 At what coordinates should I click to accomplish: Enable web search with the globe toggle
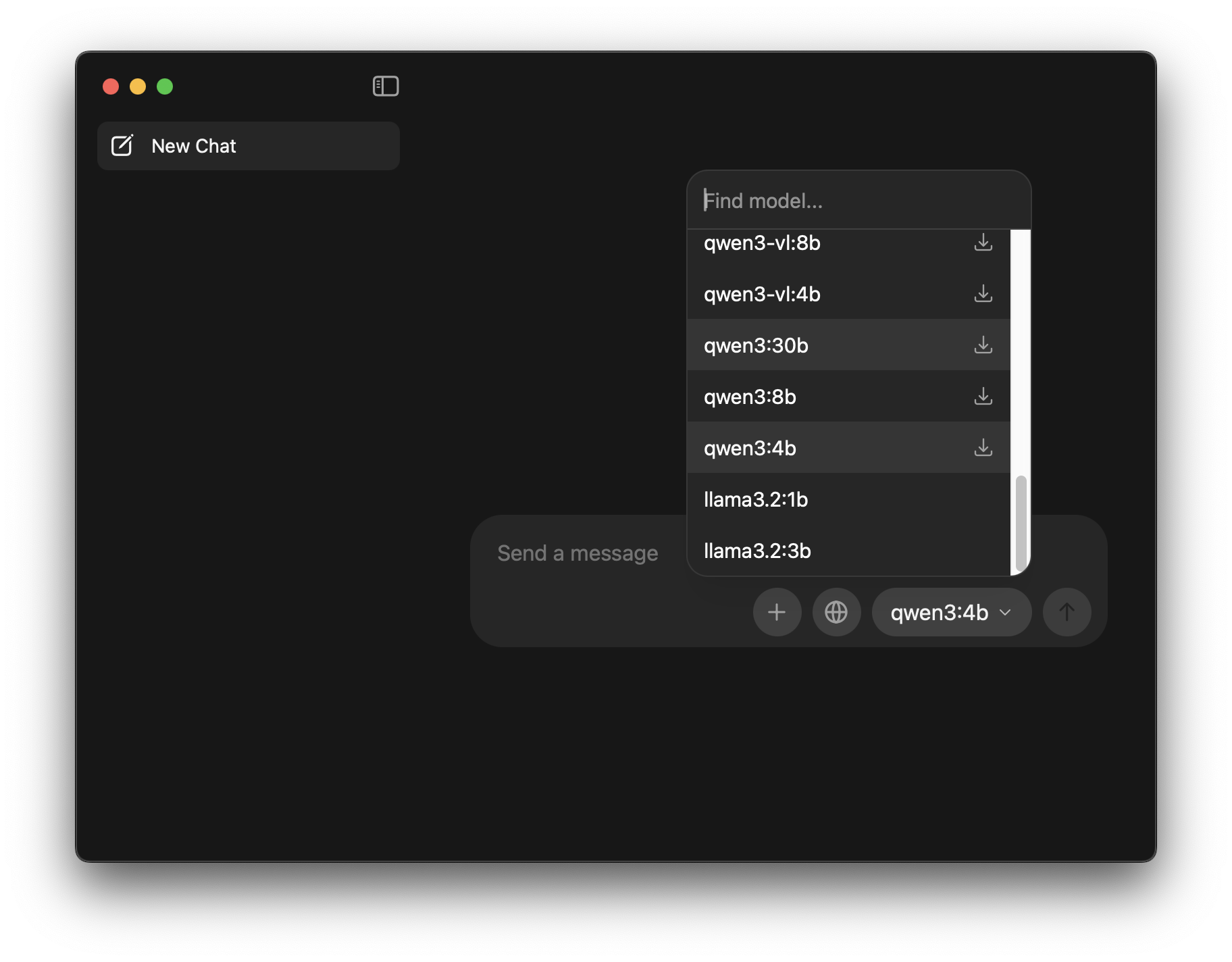tap(836, 612)
